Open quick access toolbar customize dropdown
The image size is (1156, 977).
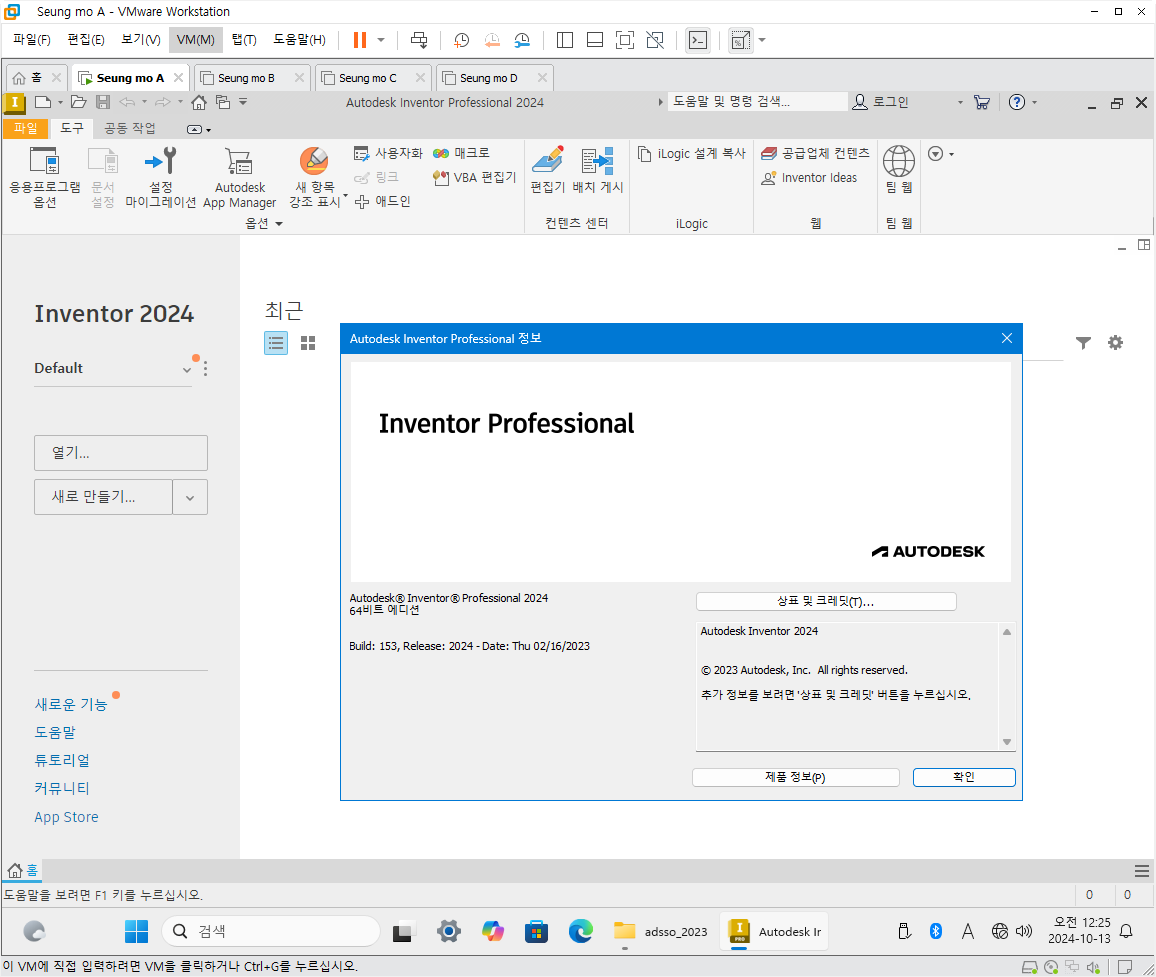[243, 102]
